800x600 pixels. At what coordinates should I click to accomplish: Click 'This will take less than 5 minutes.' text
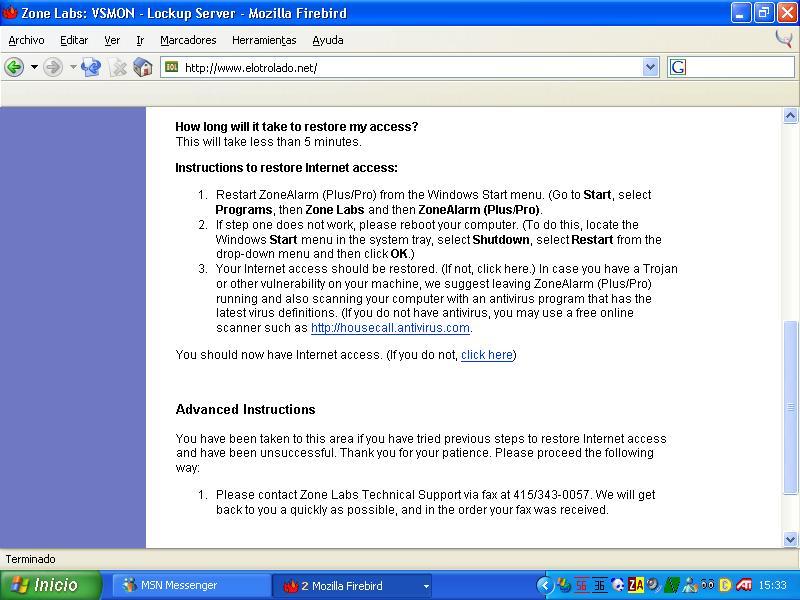pos(268,142)
